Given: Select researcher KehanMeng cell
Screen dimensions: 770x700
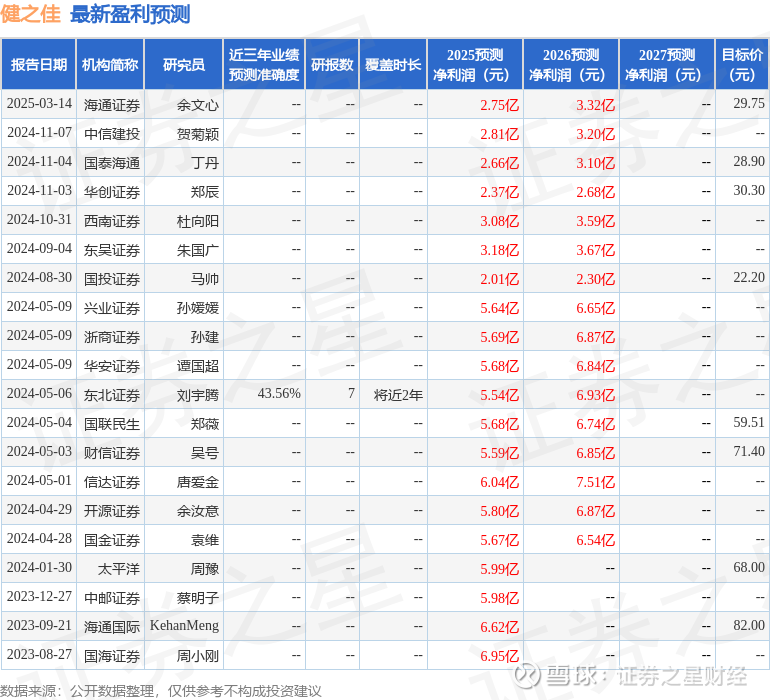Looking at the screenshot, I should click(x=184, y=625).
